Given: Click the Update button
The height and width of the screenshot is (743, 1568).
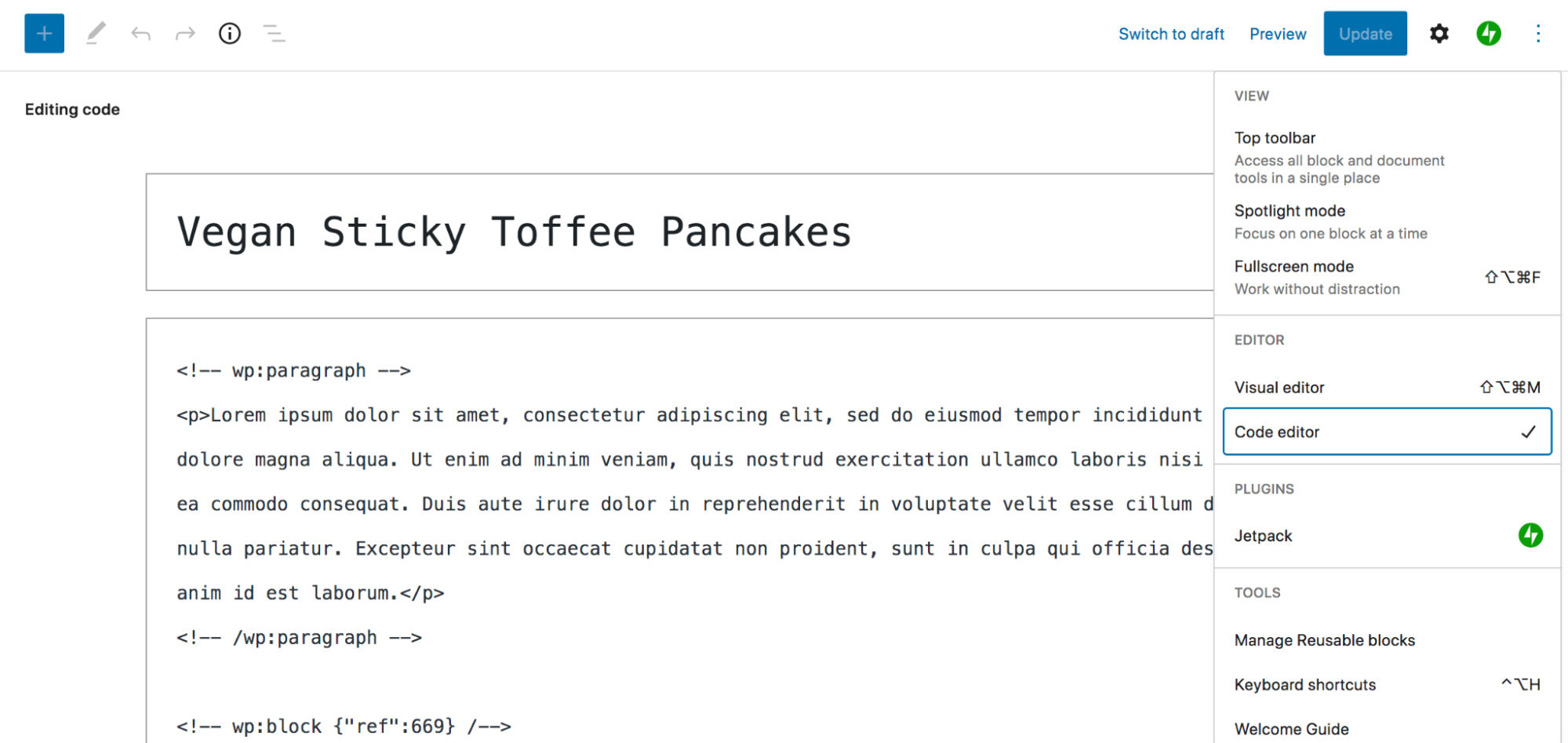Looking at the screenshot, I should 1365,34.
